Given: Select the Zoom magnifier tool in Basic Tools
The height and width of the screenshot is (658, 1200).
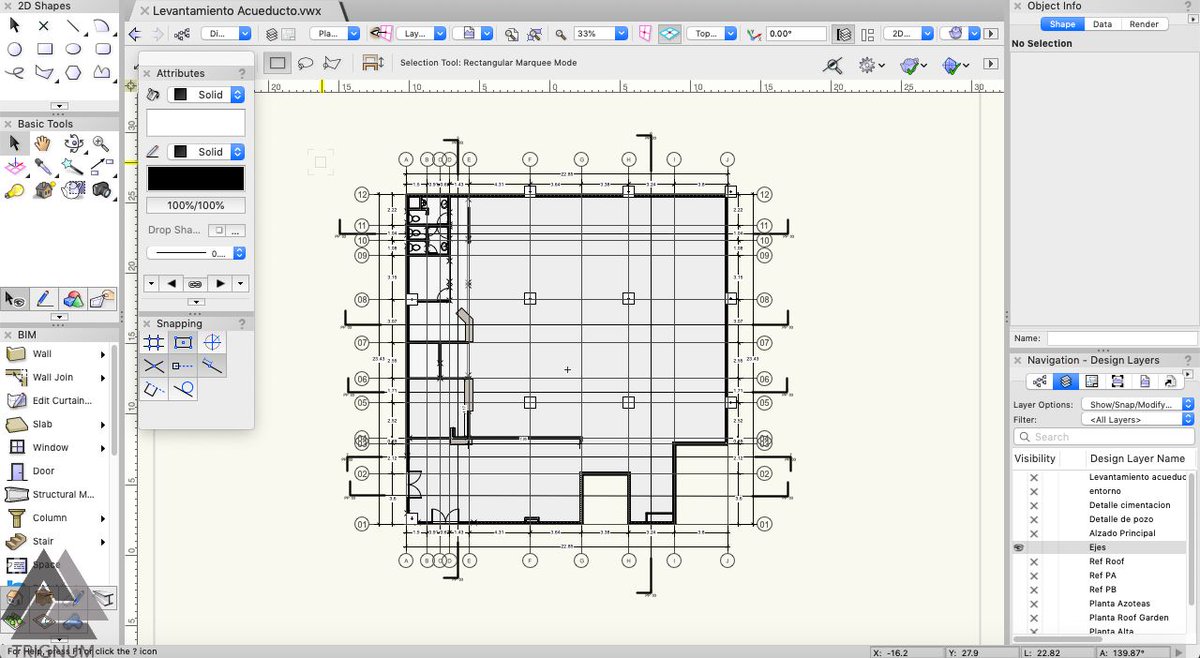Looking at the screenshot, I should click(x=101, y=145).
